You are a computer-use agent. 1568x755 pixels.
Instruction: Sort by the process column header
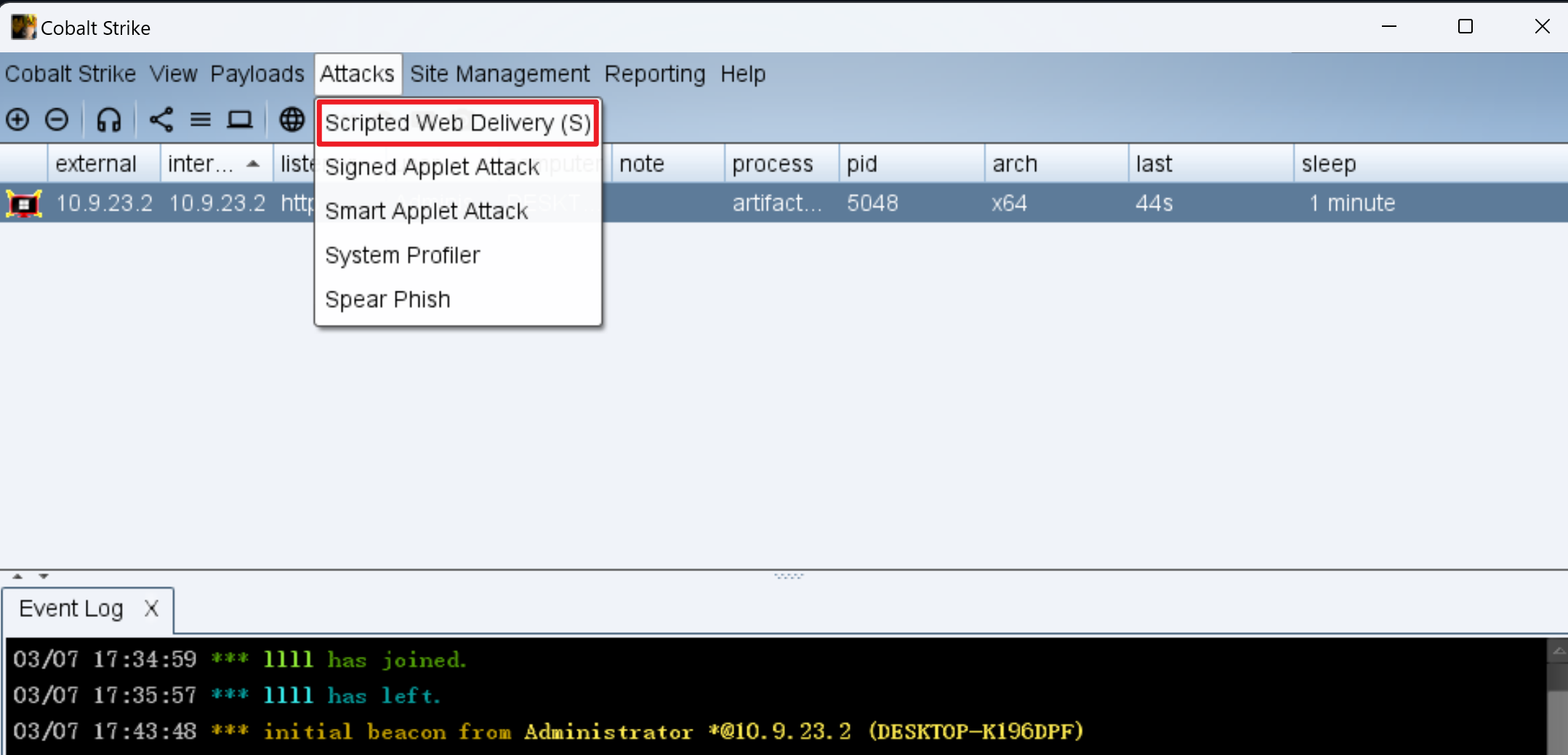pyautogui.click(x=781, y=163)
